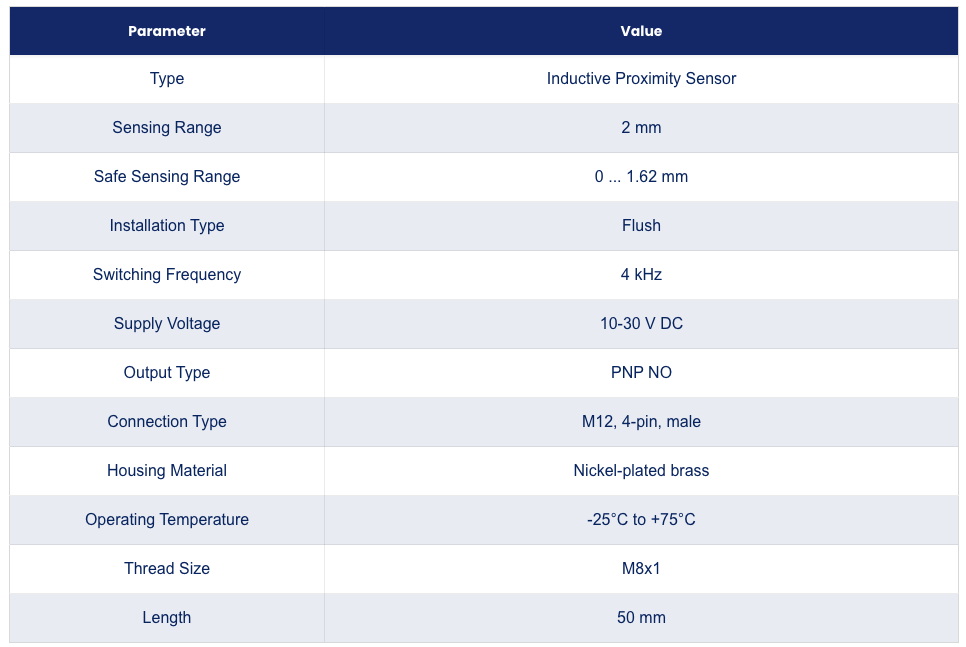Click the 2 mm sensing range value
Viewport: 966px width, 647px height.
tap(641, 128)
